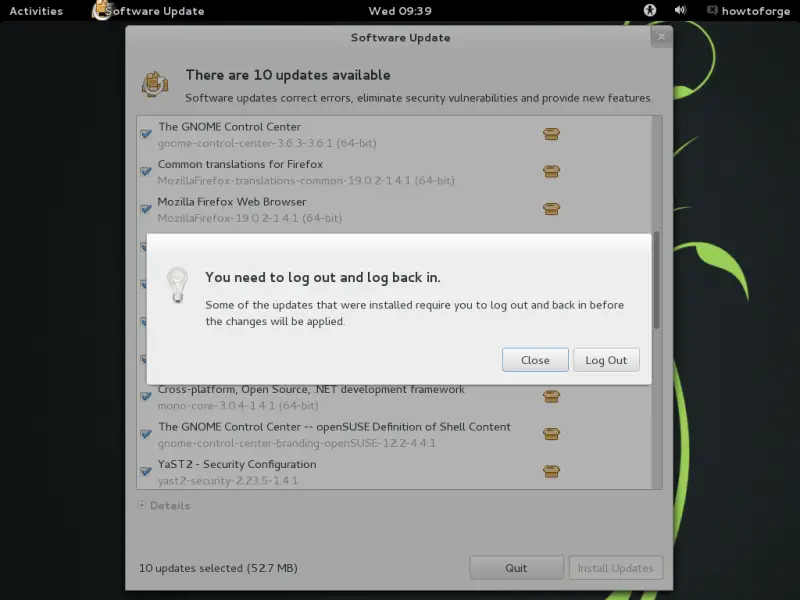800x600 pixels.
Task: Open the accessibility menu icon in top bar
Action: pos(649,10)
